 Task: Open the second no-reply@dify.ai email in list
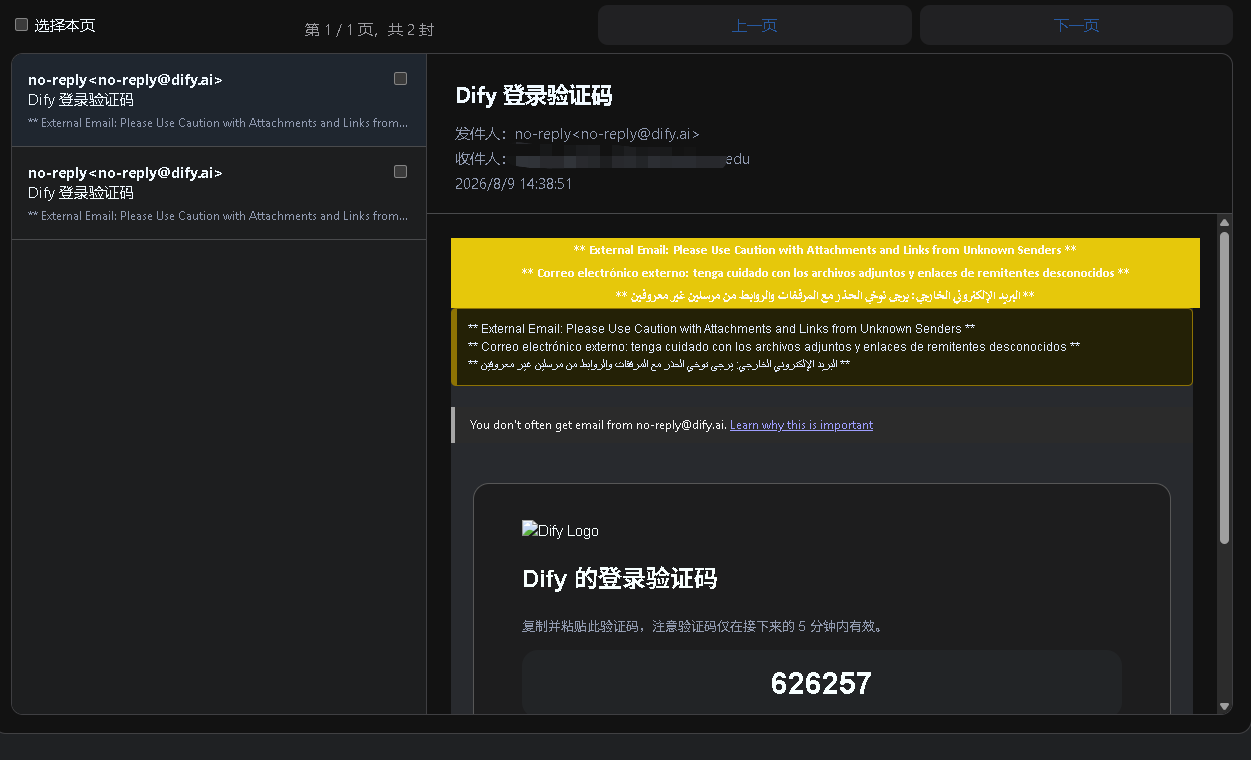coord(219,193)
